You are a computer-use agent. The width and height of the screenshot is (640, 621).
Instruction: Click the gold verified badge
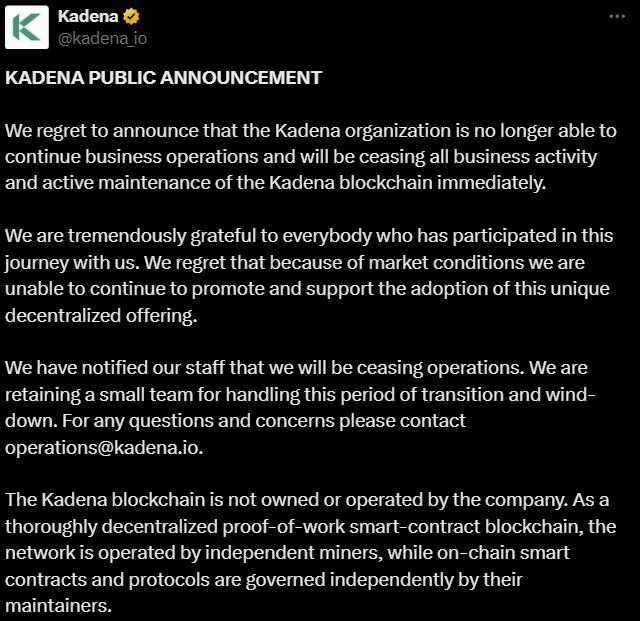[131, 17]
